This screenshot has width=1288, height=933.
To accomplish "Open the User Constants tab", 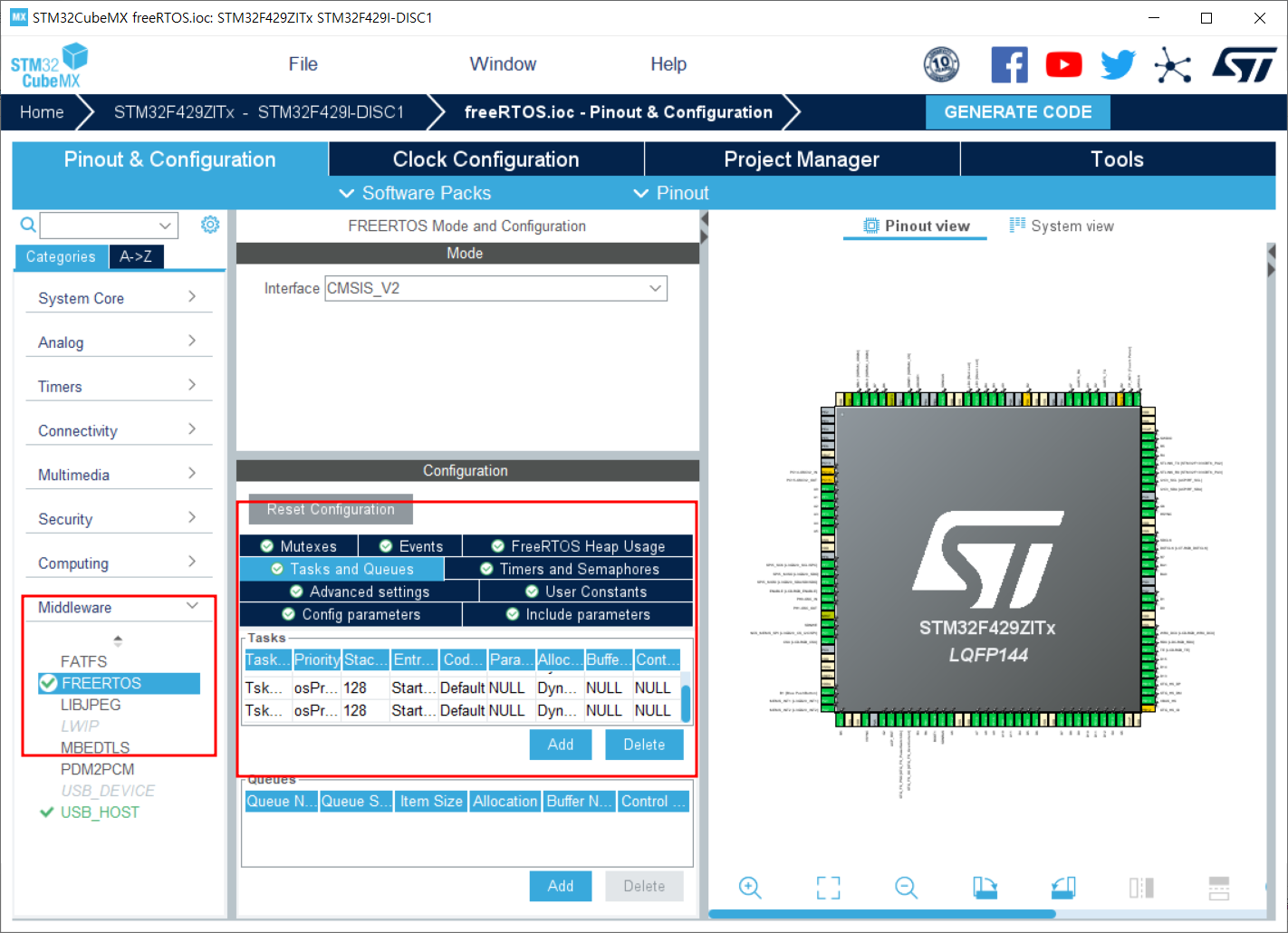I will point(586,592).
